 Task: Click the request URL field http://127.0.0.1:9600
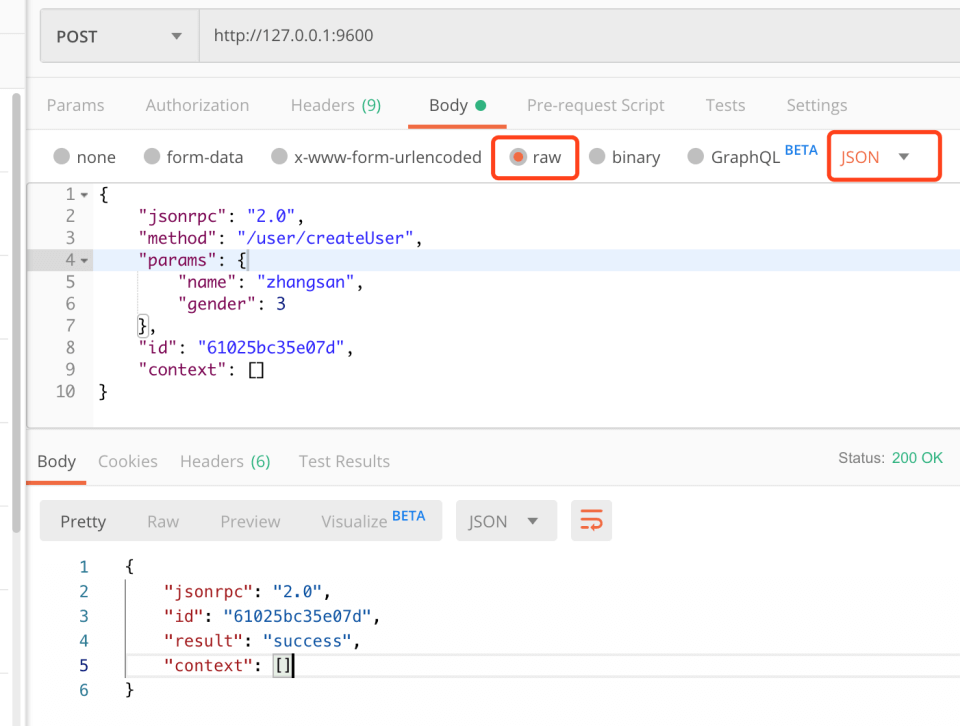coord(579,36)
